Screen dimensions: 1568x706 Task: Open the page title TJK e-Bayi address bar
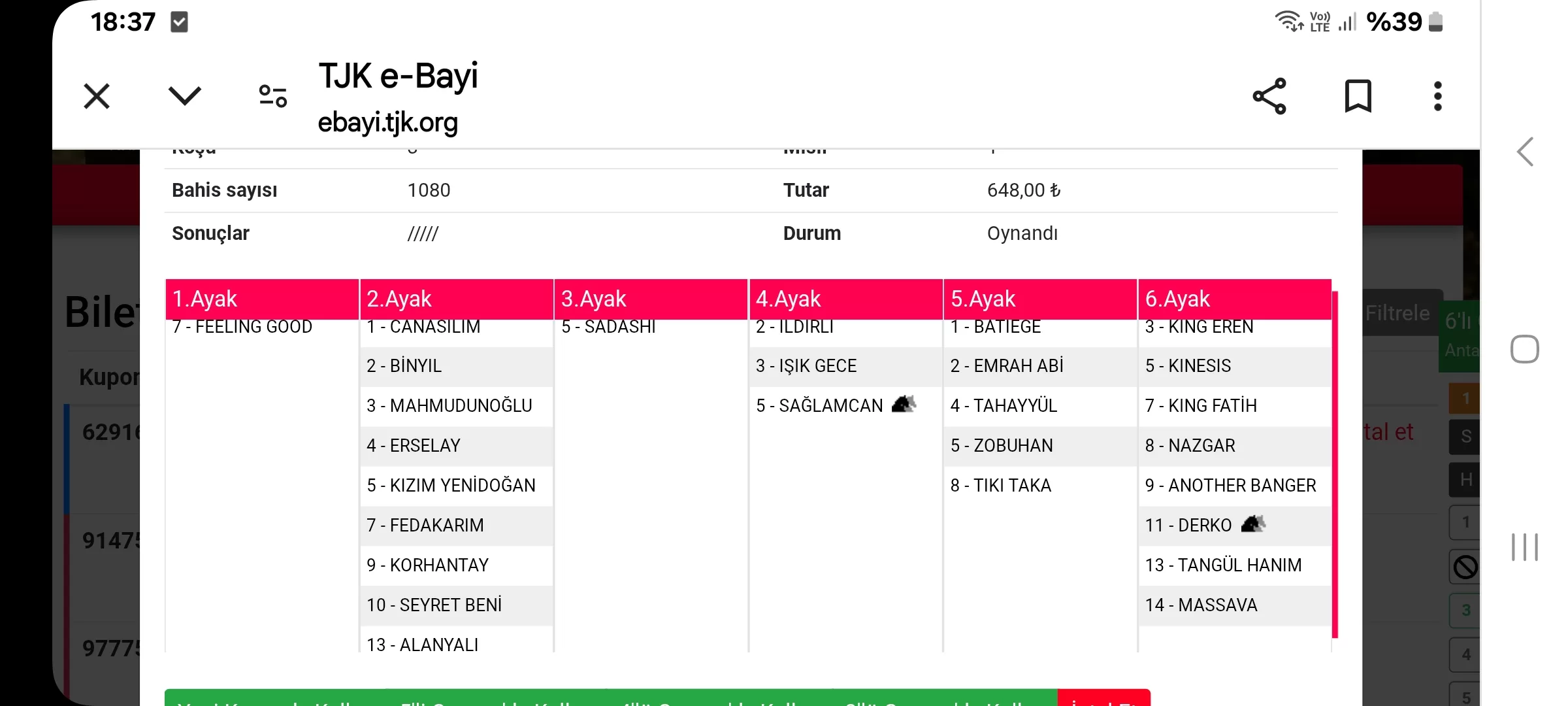[398, 97]
